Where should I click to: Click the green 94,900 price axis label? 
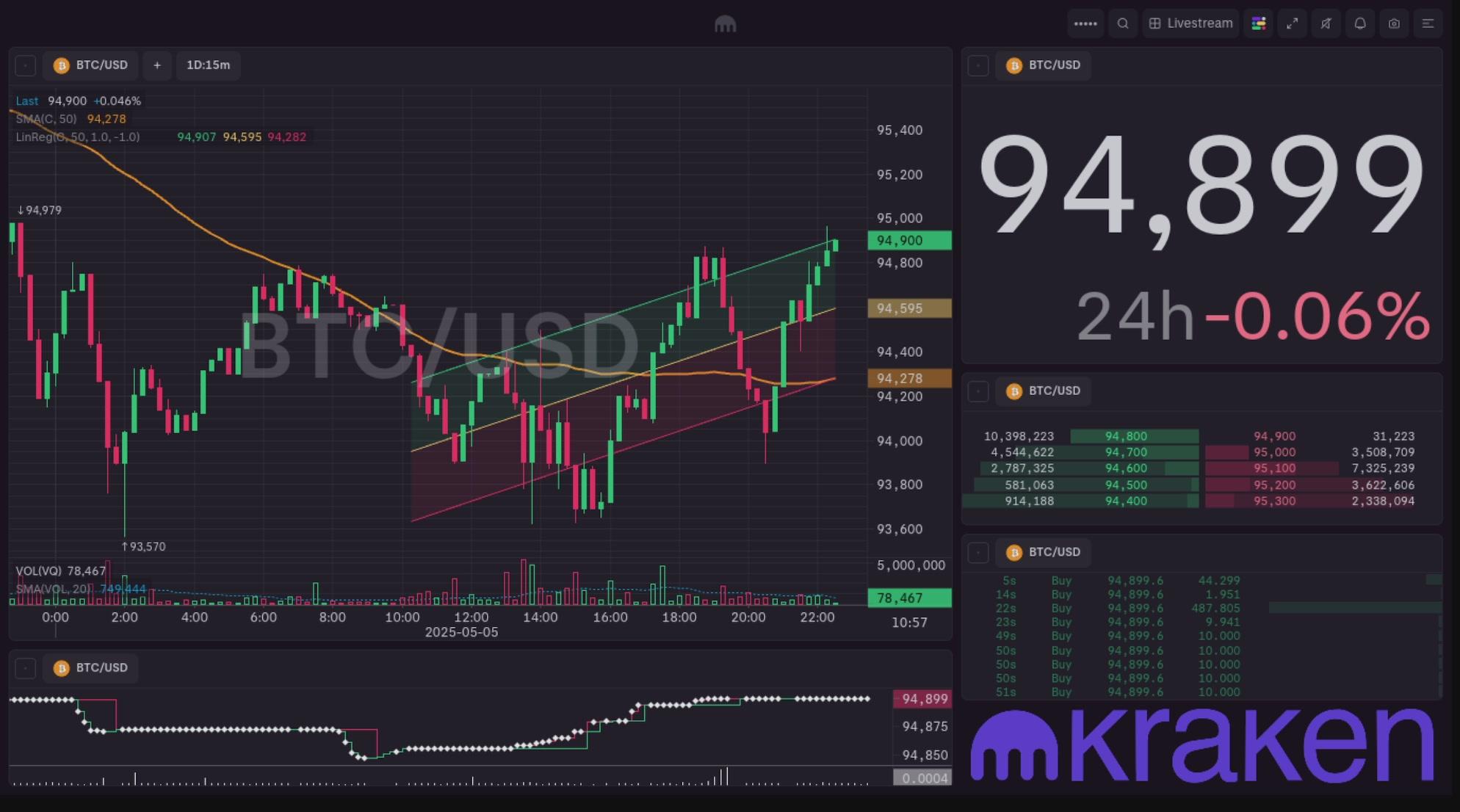point(909,241)
